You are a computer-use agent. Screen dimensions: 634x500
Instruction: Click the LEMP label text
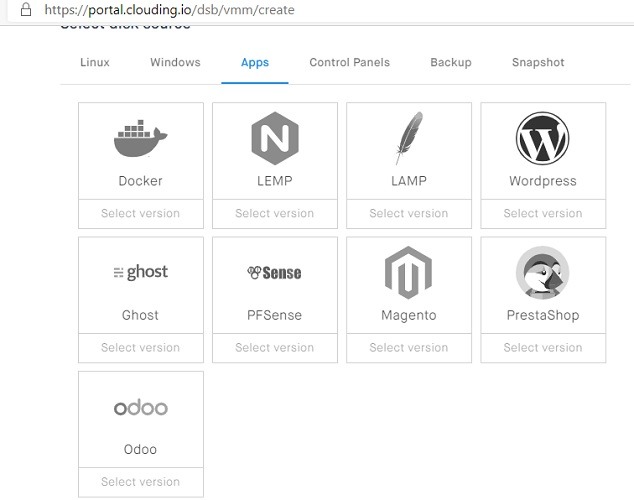[275, 181]
